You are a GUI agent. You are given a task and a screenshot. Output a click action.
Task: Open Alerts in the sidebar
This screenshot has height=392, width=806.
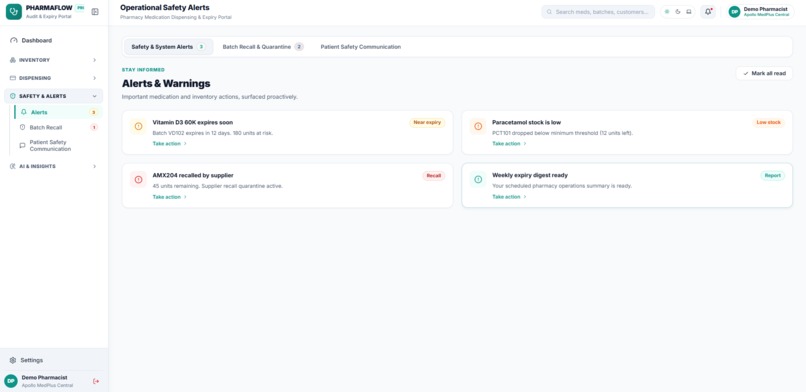(x=58, y=112)
